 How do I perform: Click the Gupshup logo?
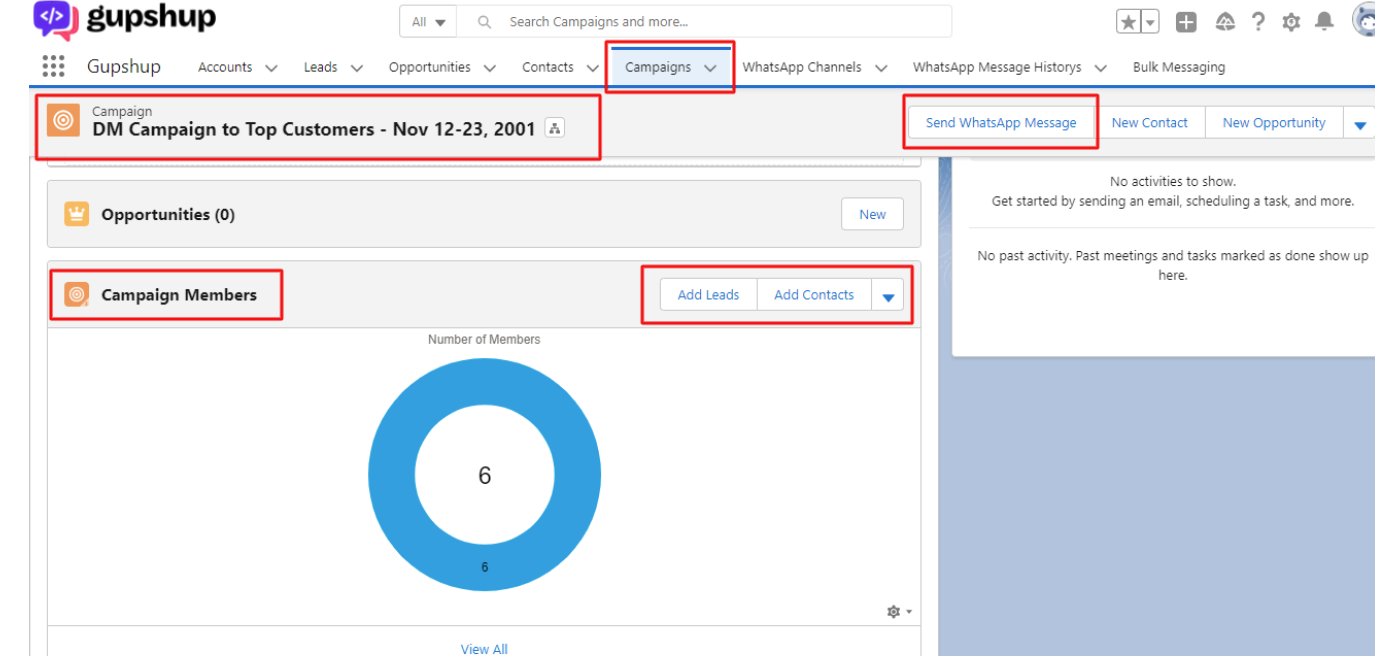[x=125, y=19]
